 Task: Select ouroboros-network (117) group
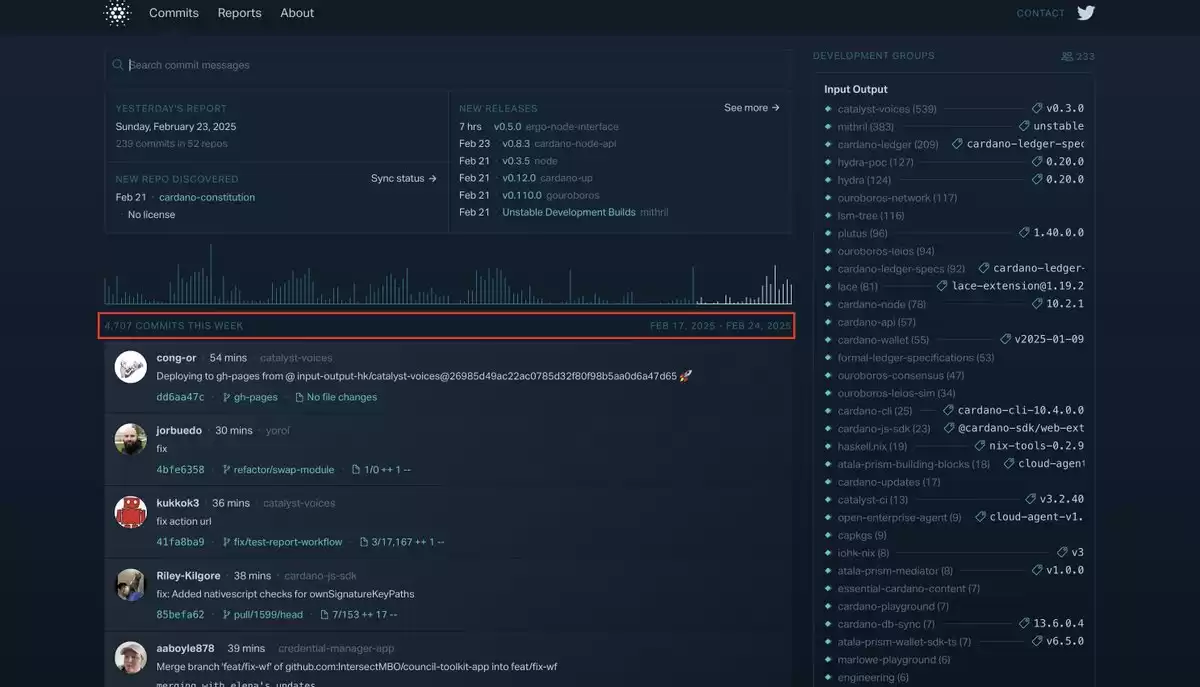(897, 198)
